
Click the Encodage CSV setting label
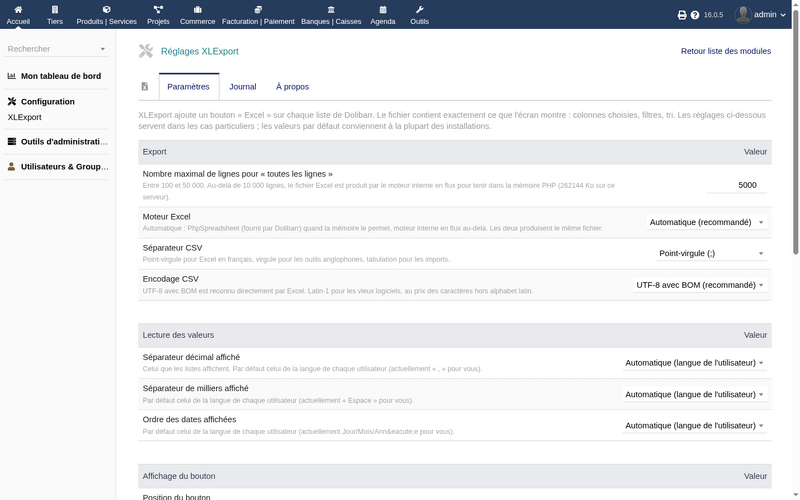170,279
